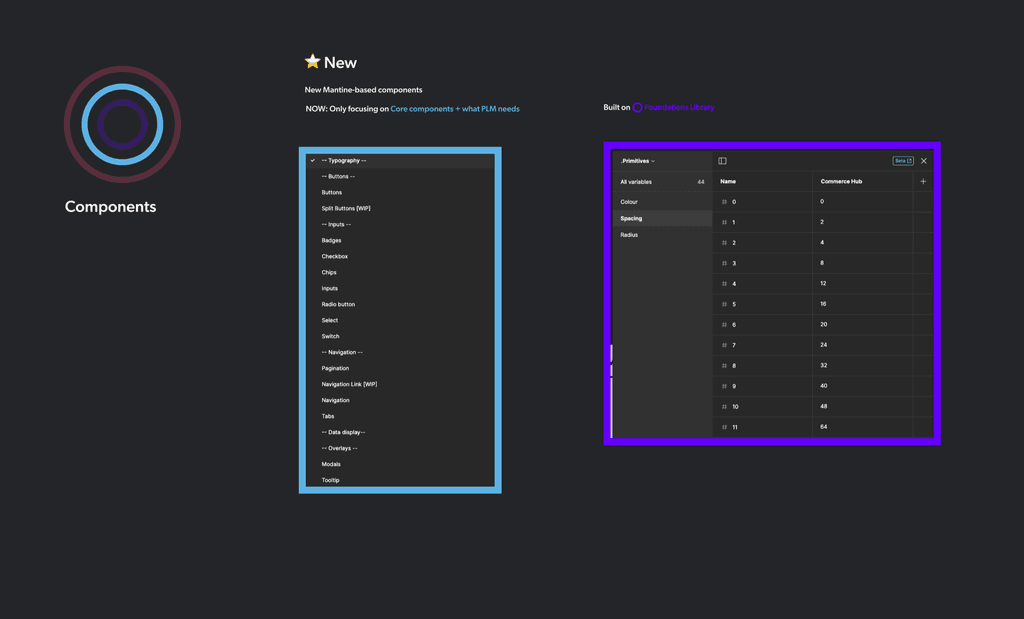Open the Core components link text
1024x619 pixels.
coord(422,109)
